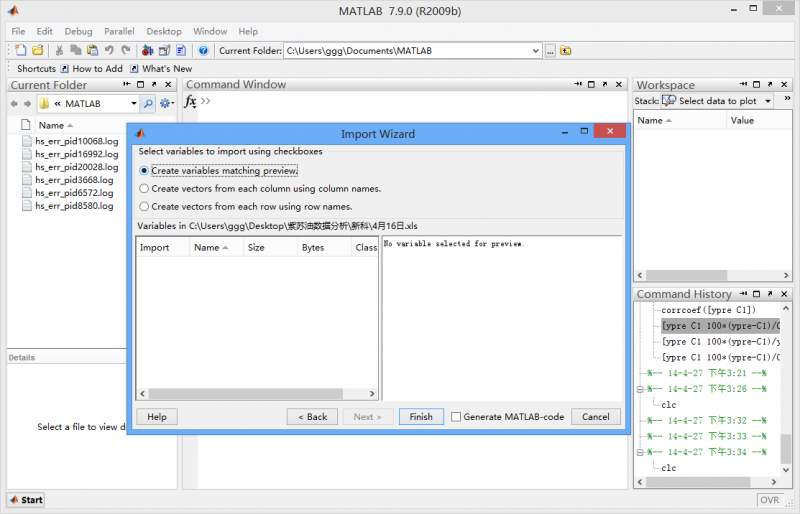This screenshot has height=514, width=800.
Task: Go back in Current Folder panel
Action: coord(14,104)
